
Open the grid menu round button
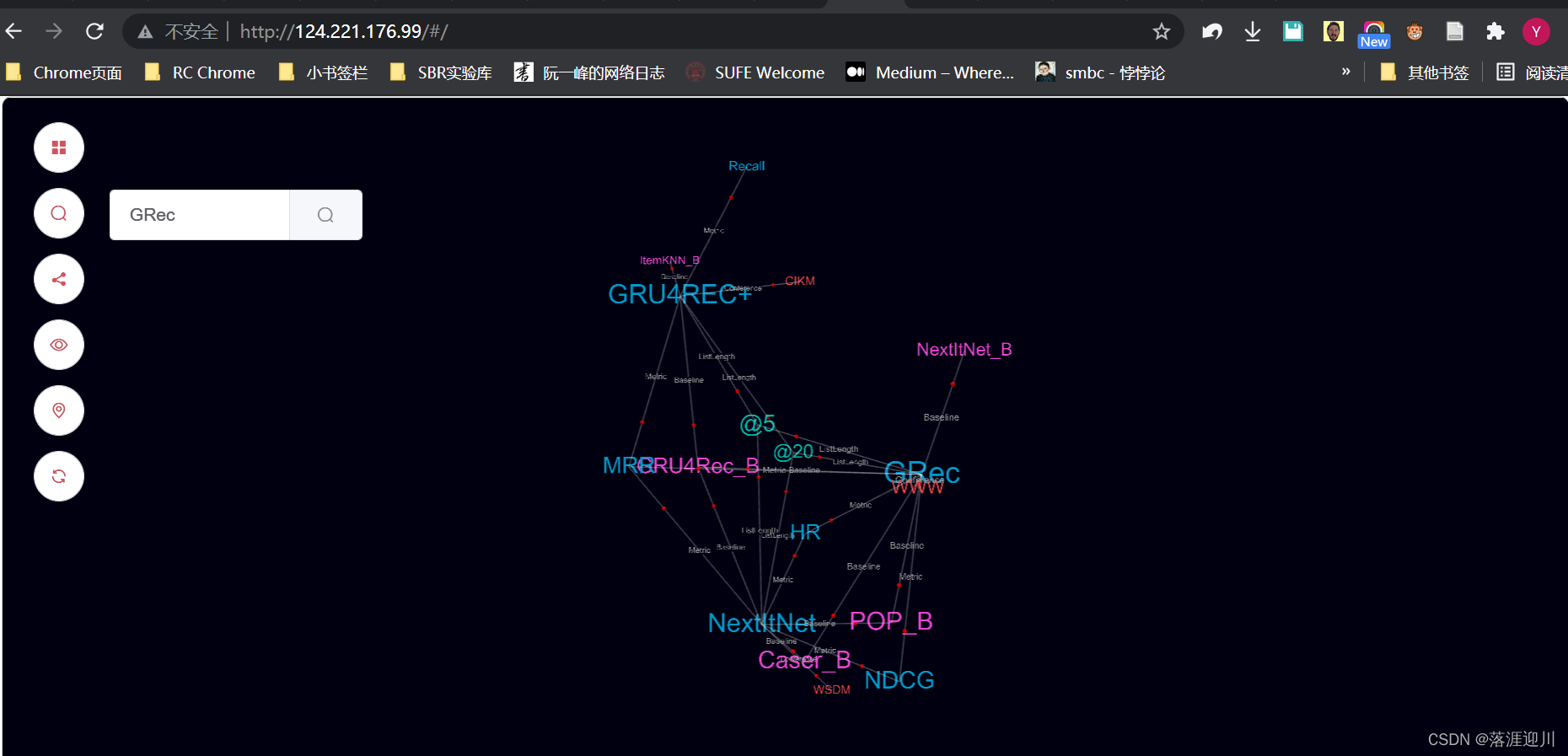pyautogui.click(x=59, y=147)
